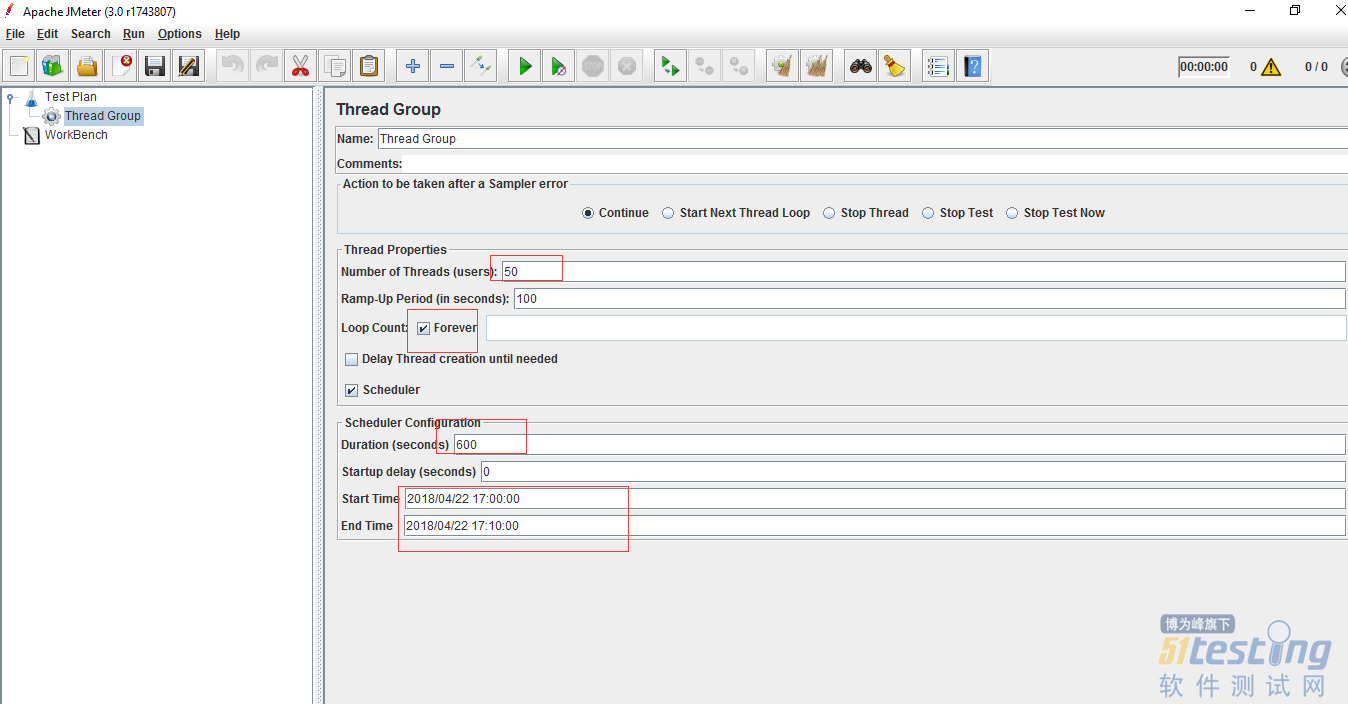Open a test plan with the folder icon
The width and height of the screenshot is (1348, 704).
(x=87, y=67)
